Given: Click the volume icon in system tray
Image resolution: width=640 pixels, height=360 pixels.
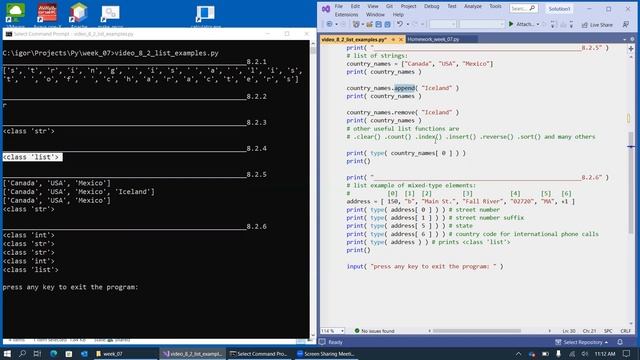Looking at the screenshot, I should coord(584,354).
